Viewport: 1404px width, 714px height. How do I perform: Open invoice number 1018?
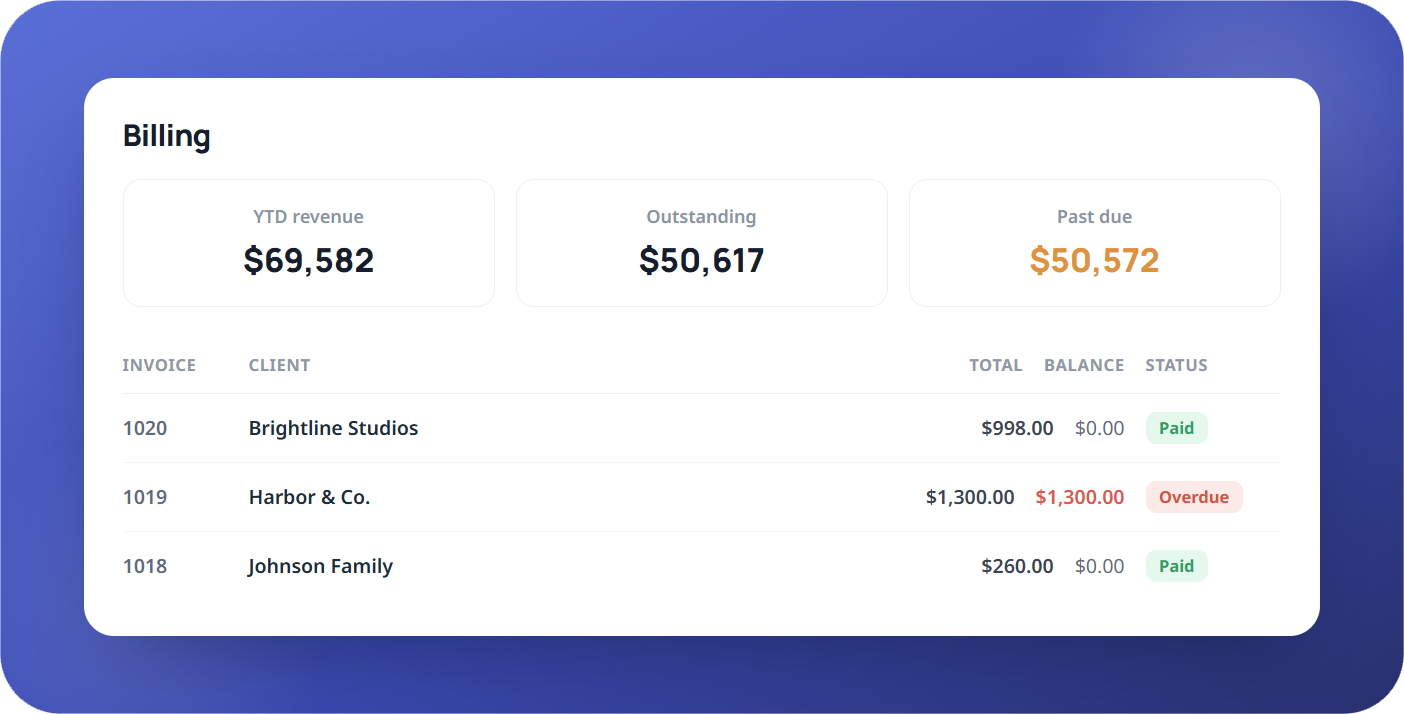pos(145,566)
